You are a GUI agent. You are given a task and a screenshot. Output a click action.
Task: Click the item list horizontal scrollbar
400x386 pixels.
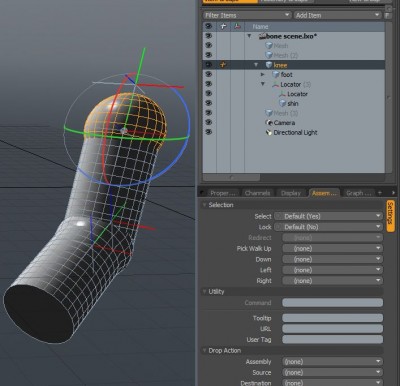point(231,178)
